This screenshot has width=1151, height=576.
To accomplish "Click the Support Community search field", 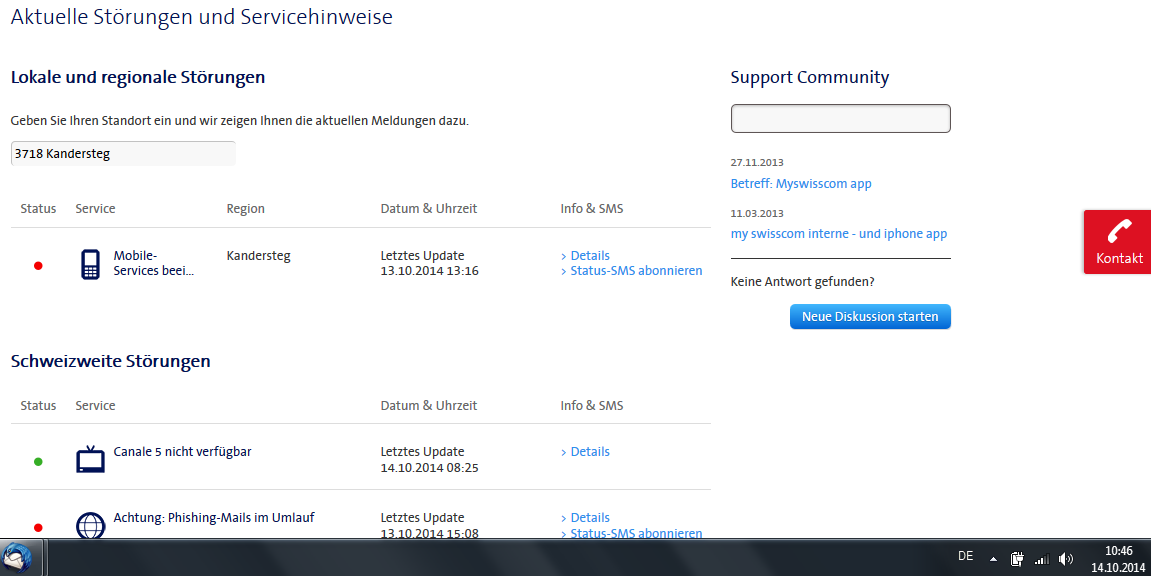I will [x=840, y=118].
